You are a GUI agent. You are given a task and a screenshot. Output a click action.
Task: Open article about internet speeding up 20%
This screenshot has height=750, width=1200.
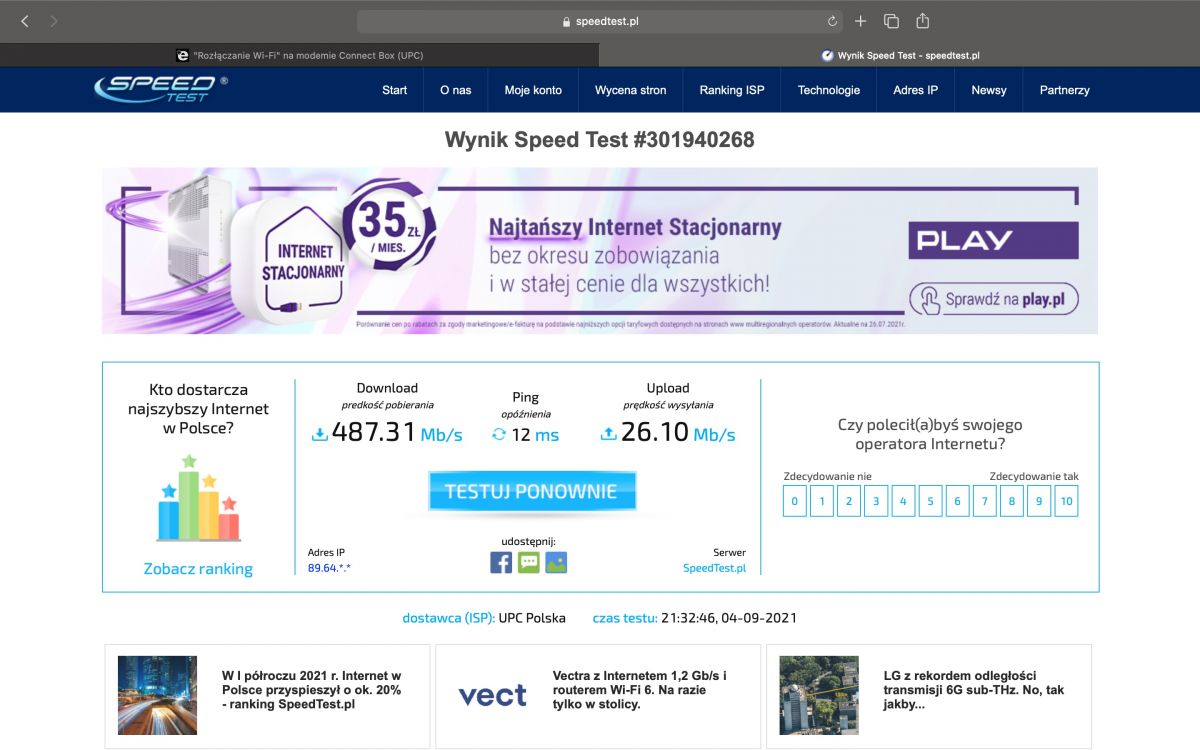[x=312, y=691]
